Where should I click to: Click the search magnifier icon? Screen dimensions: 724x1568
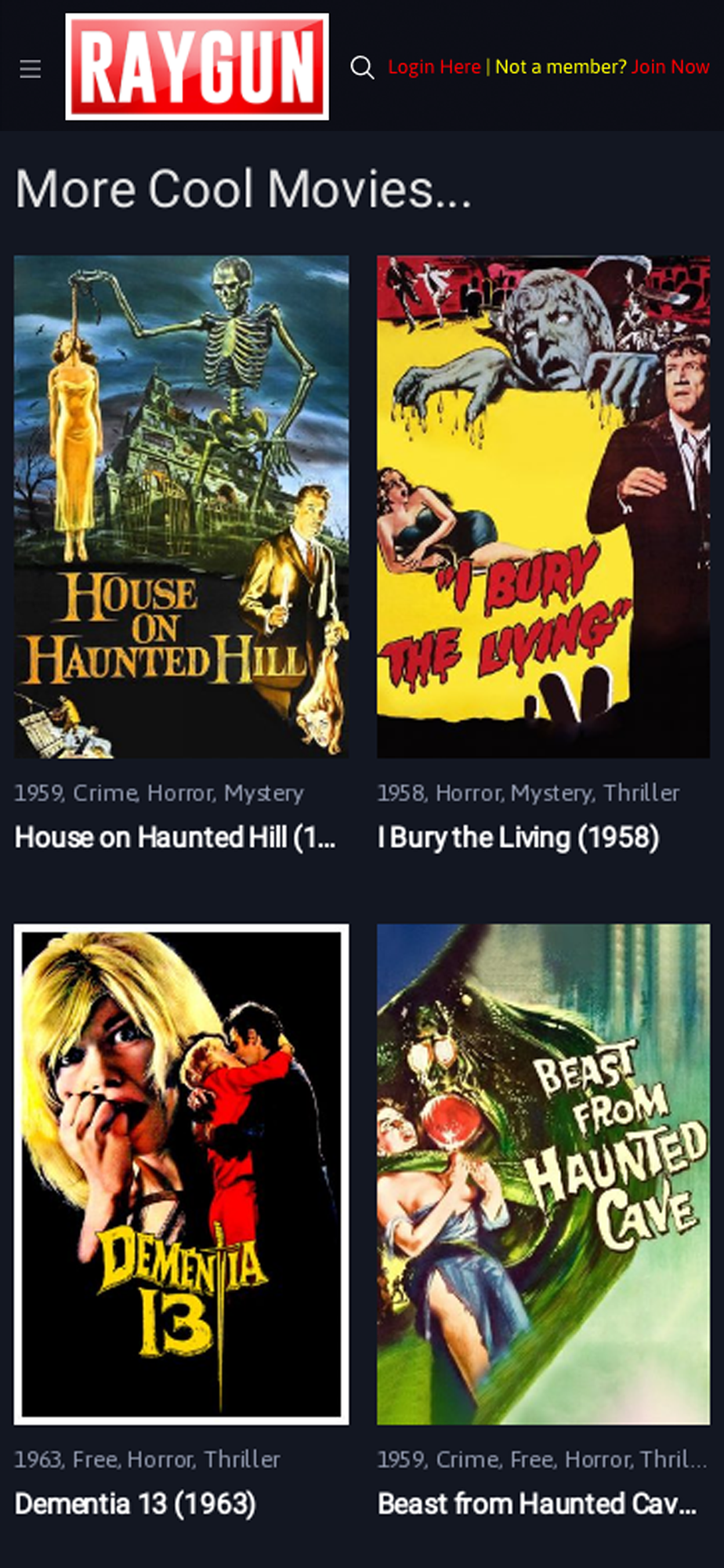click(362, 67)
